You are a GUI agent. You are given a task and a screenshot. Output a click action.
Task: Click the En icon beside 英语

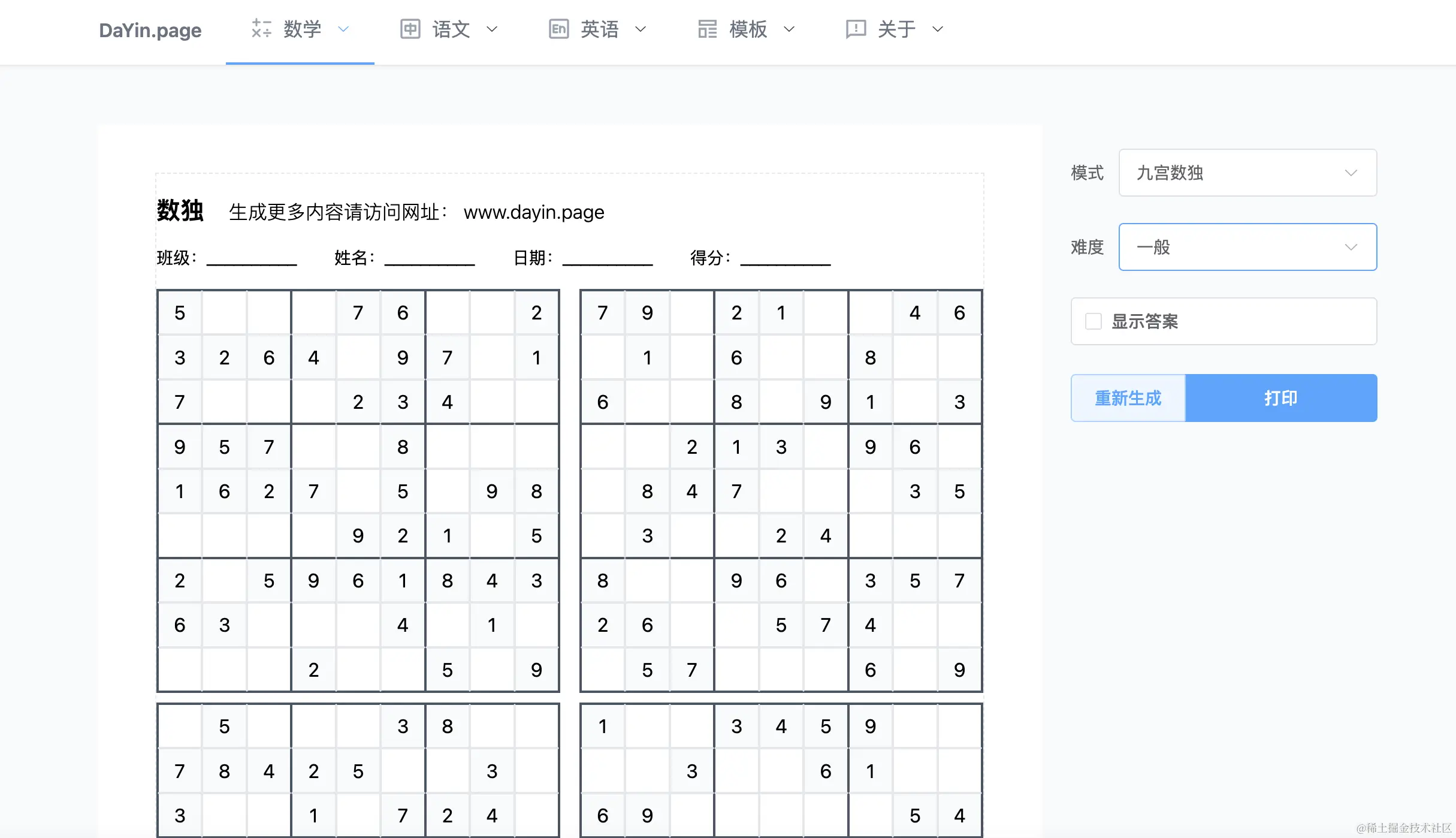[x=558, y=29]
